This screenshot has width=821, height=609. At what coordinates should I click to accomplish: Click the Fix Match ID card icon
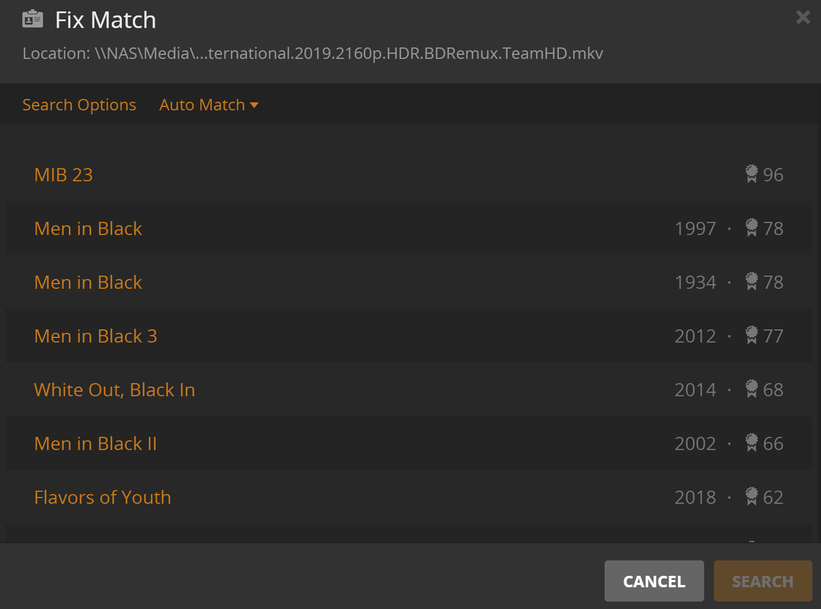32,19
